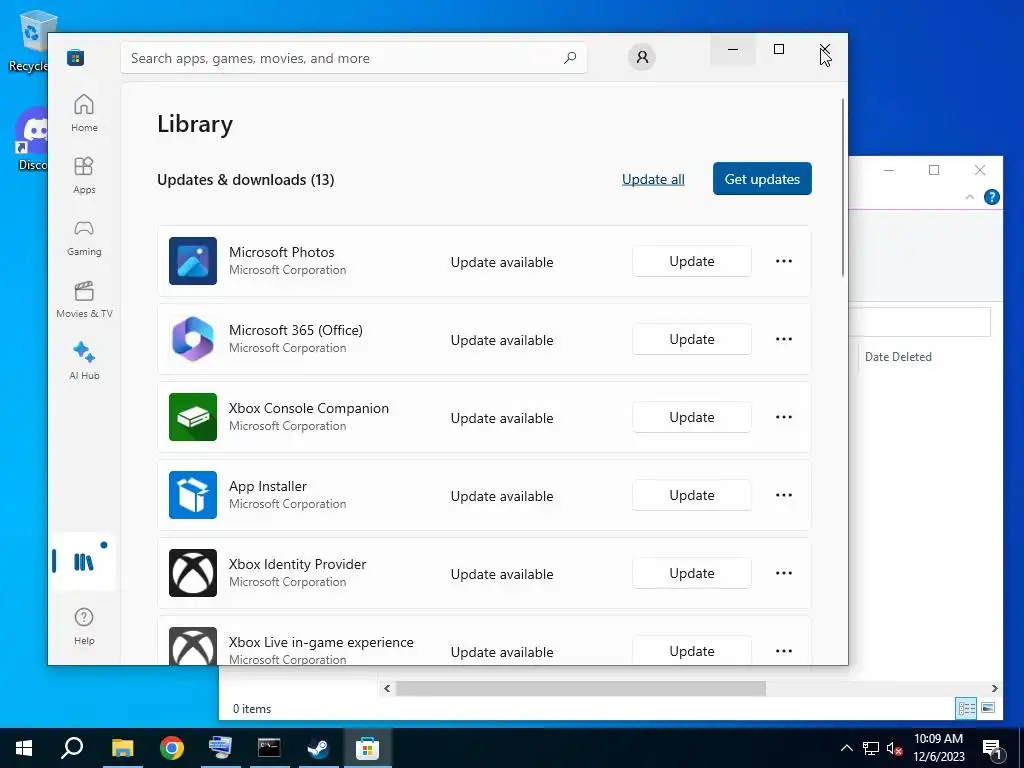This screenshot has height=768, width=1024.
Task: Click the 'Microsoft Photos' app name
Action: pos(281,252)
